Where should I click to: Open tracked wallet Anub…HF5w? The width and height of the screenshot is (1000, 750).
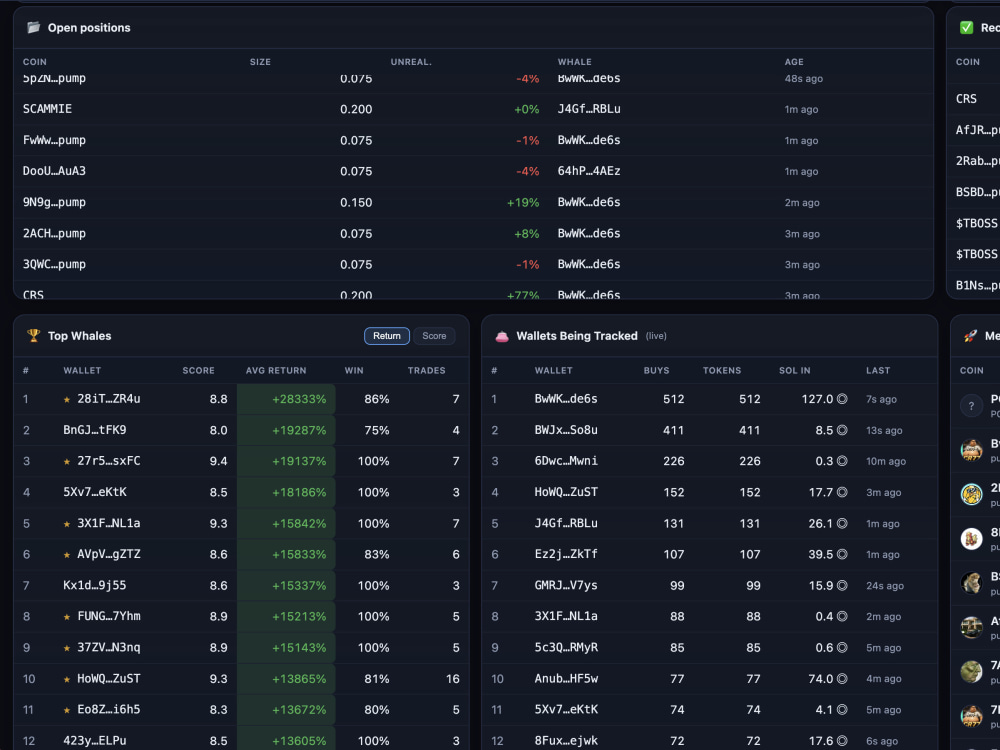click(566, 679)
